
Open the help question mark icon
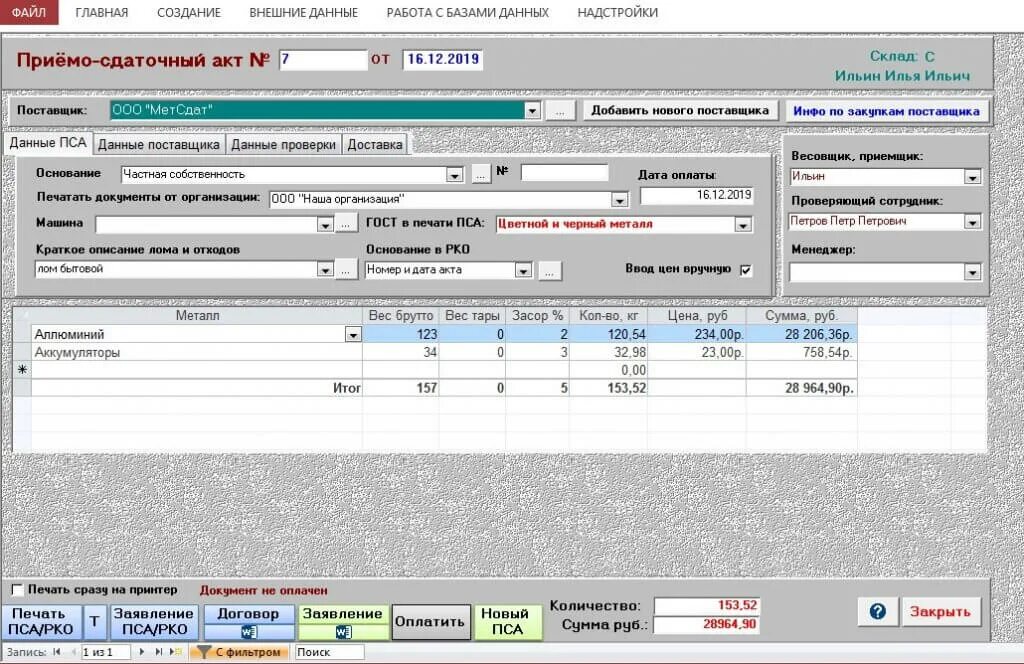pos(878,612)
